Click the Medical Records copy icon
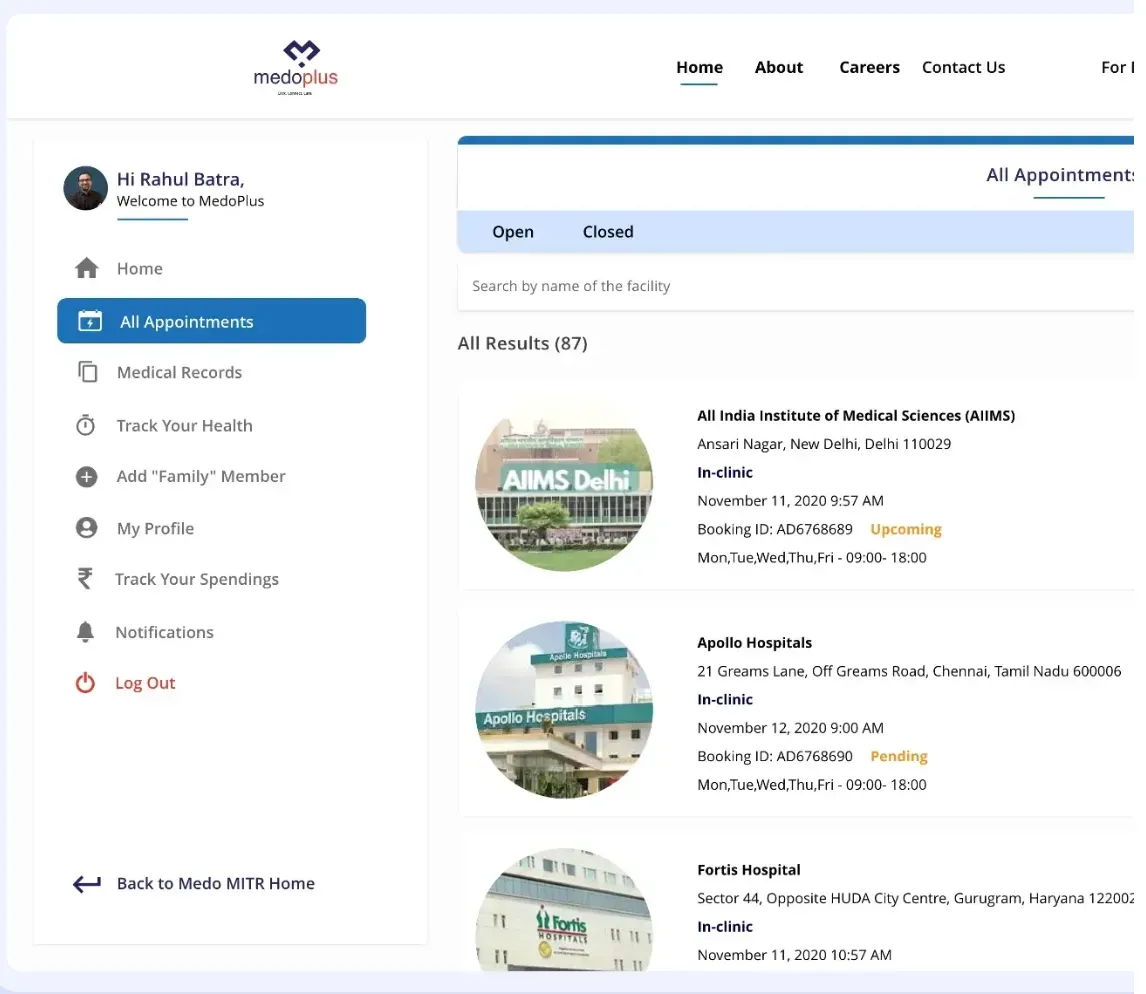This screenshot has height=994, width=1146. (x=87, y=372)
